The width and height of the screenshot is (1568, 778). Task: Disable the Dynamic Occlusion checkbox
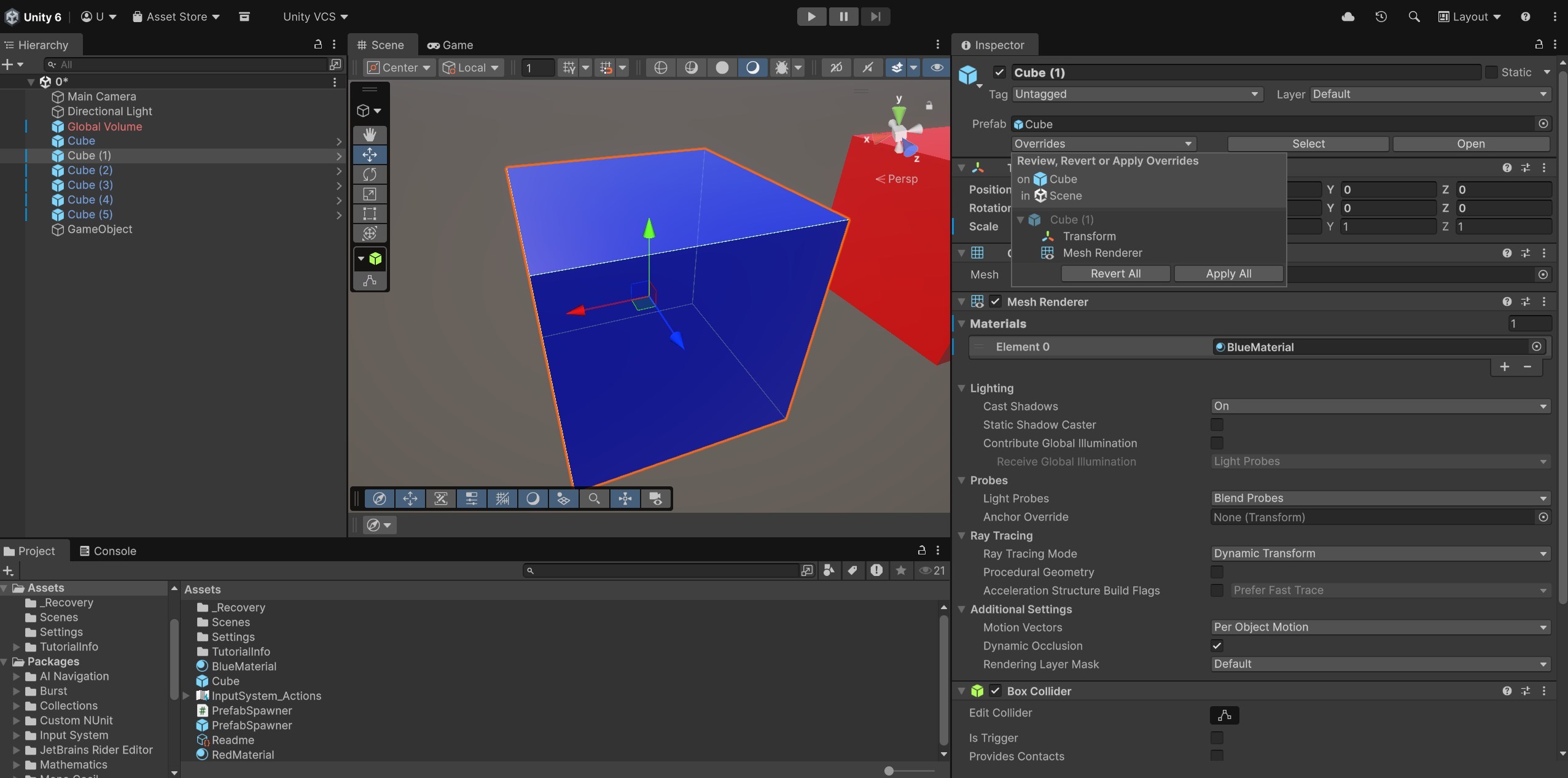1217,645
